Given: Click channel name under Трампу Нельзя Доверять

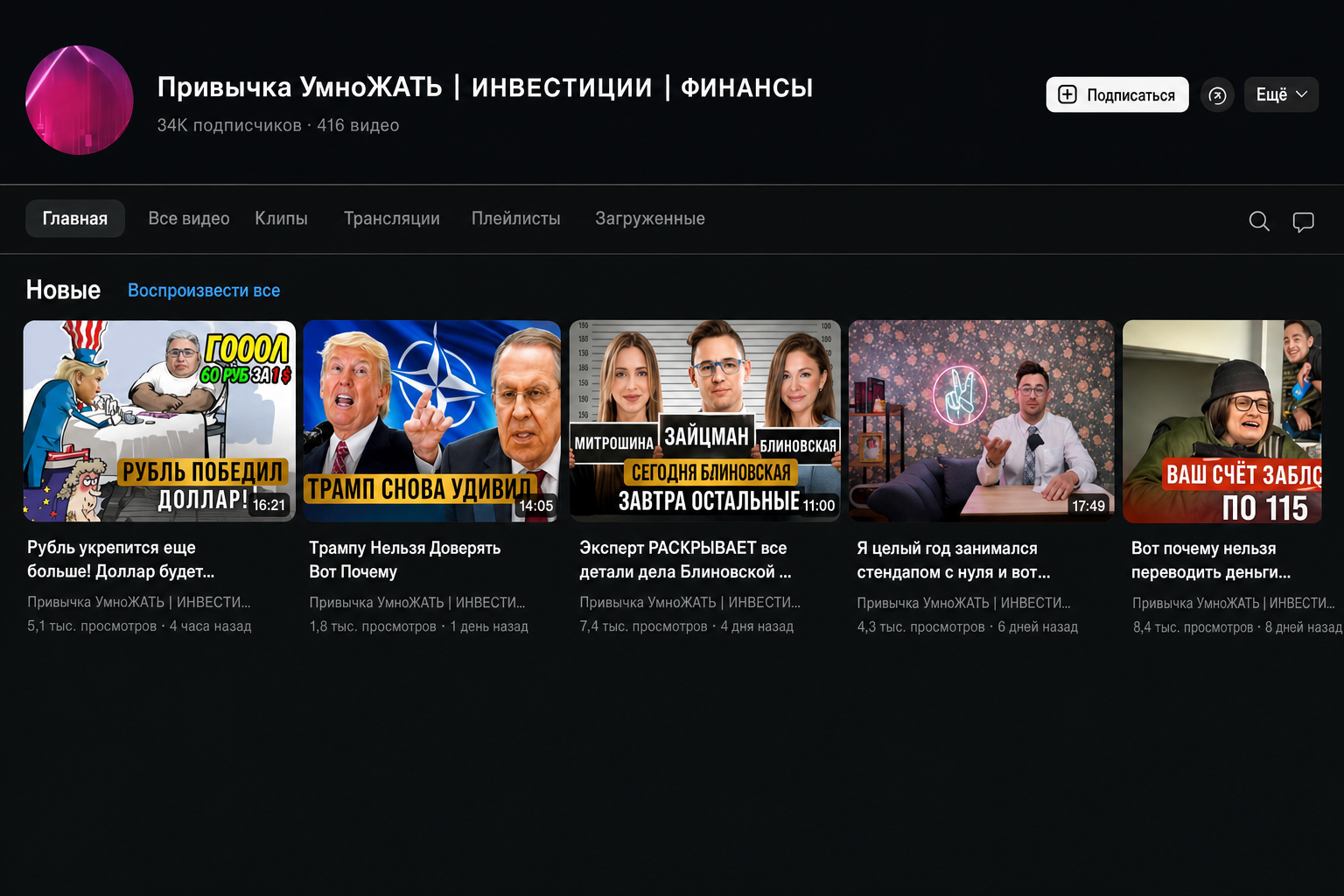Looking at the screenshot, I should [417, 603].
